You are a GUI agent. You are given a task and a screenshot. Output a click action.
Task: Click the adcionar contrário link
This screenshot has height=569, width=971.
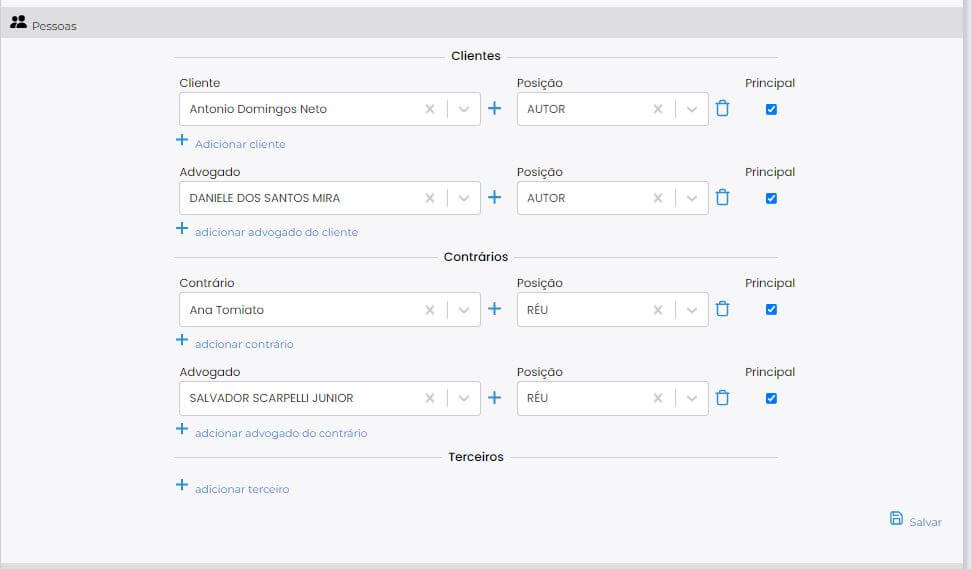244,344
